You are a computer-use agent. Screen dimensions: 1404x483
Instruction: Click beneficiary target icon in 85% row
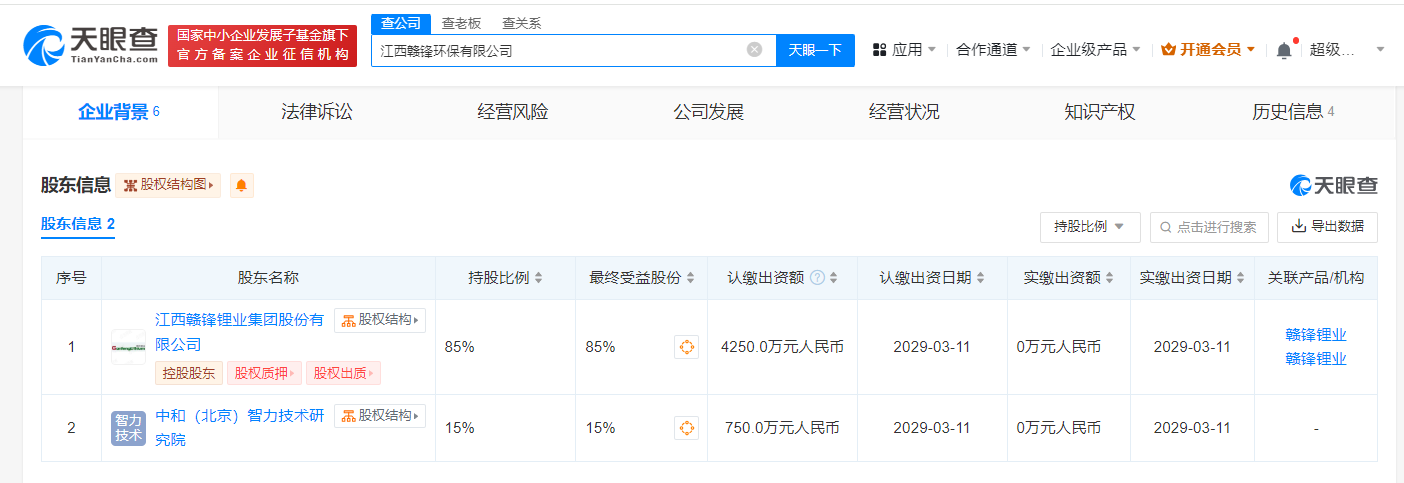click(686, 347)
